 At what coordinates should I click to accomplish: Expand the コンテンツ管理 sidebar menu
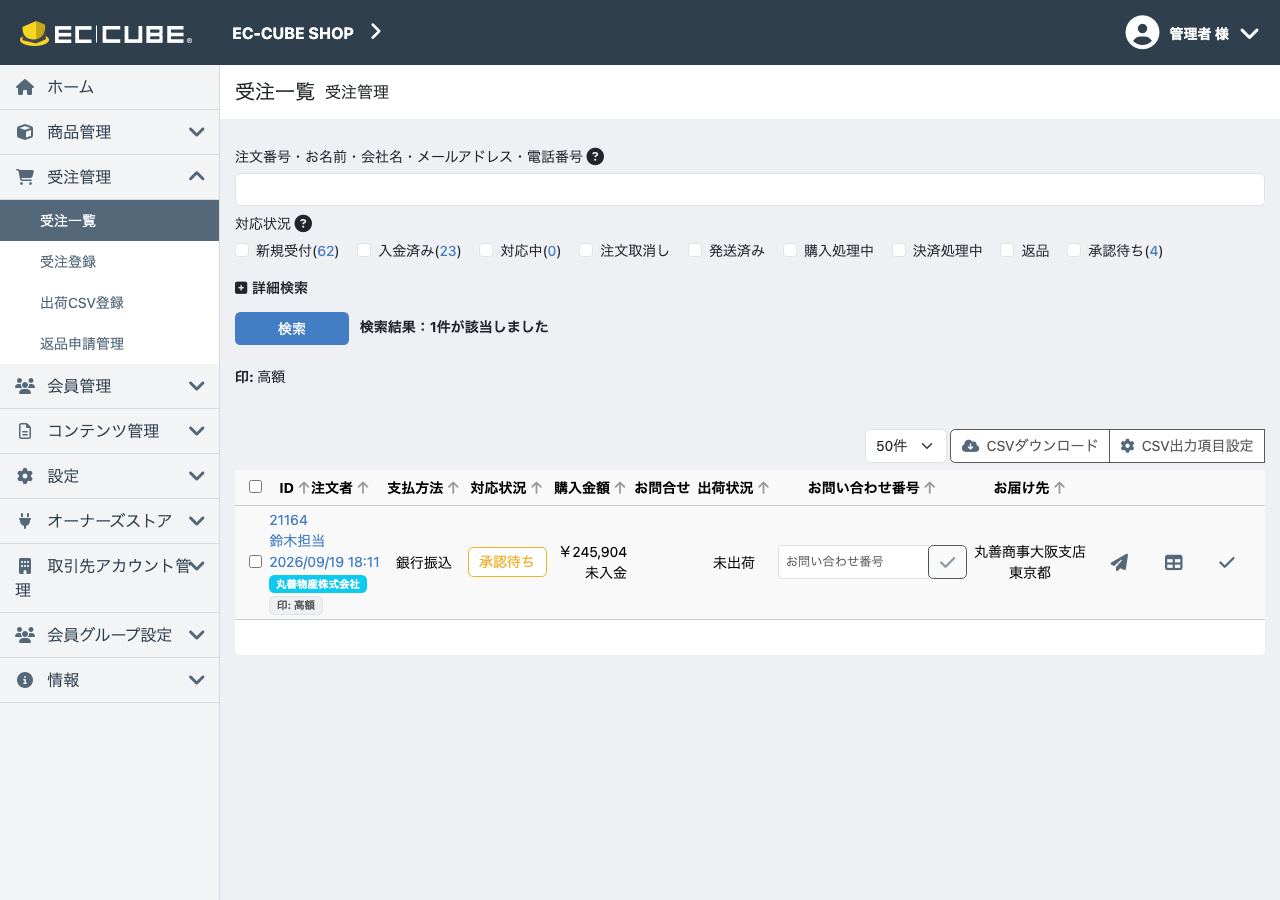(x=109, y=431)
